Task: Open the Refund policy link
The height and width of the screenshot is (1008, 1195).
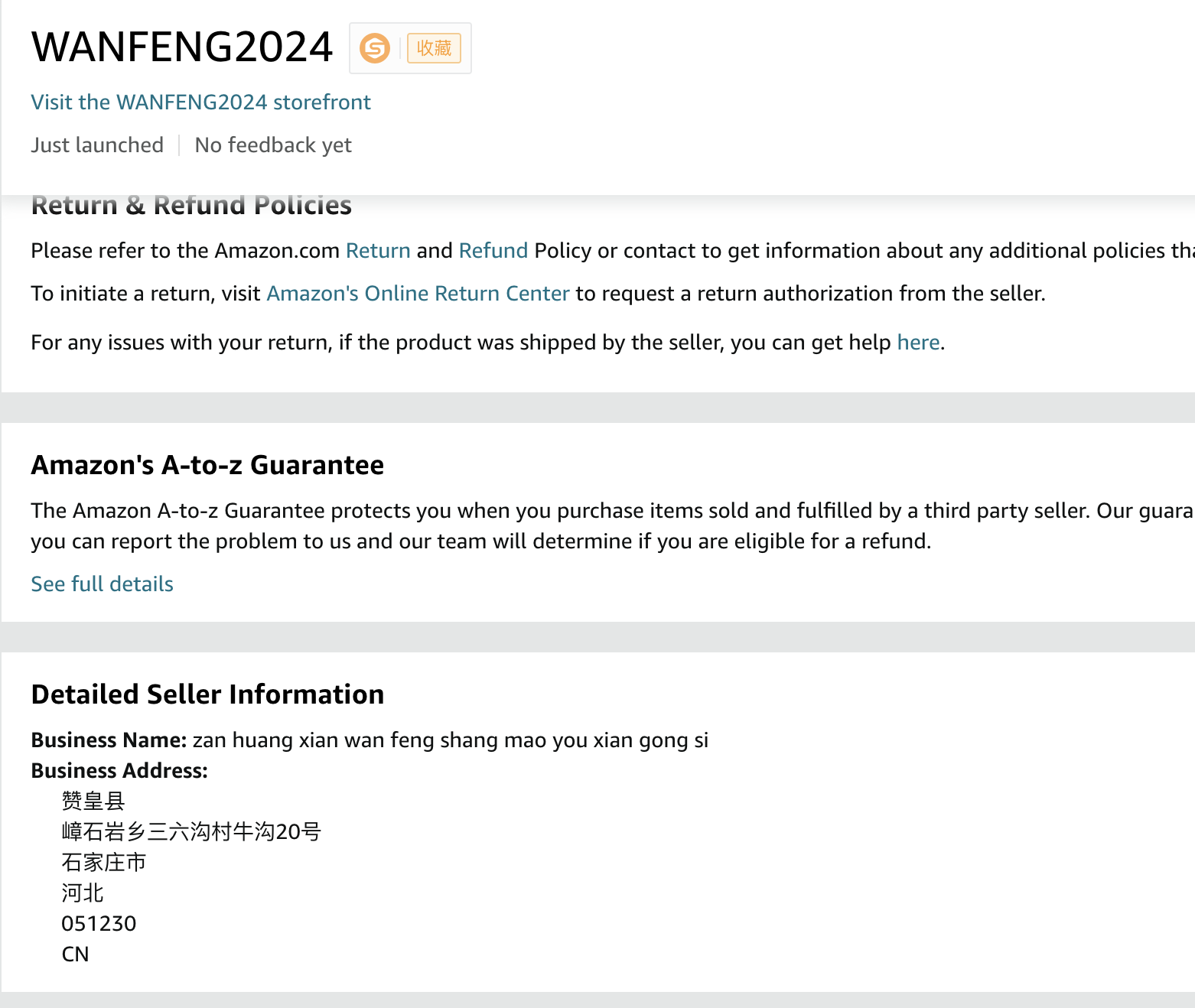Action: pyautogui.click(x=493, y=251)
